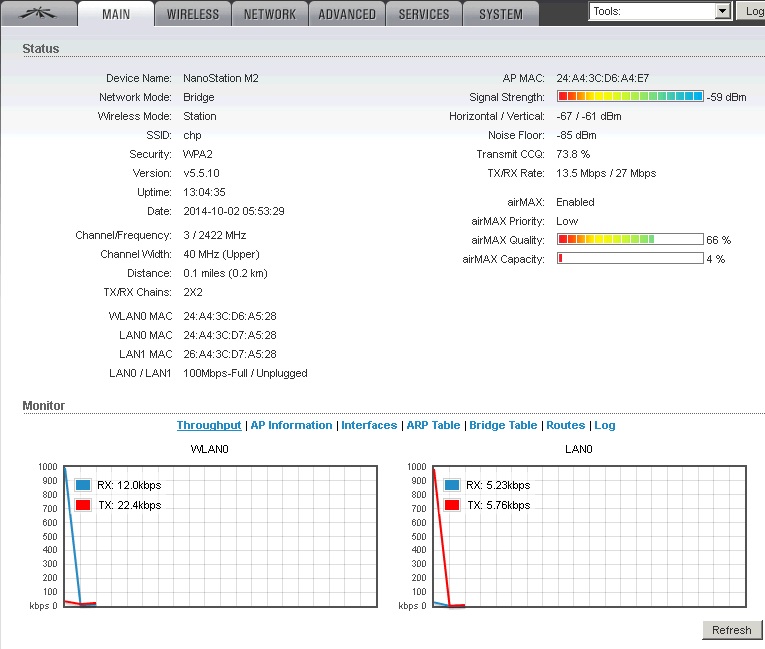Click the Ubiquiti logo tab

click(x=39, y=14)
